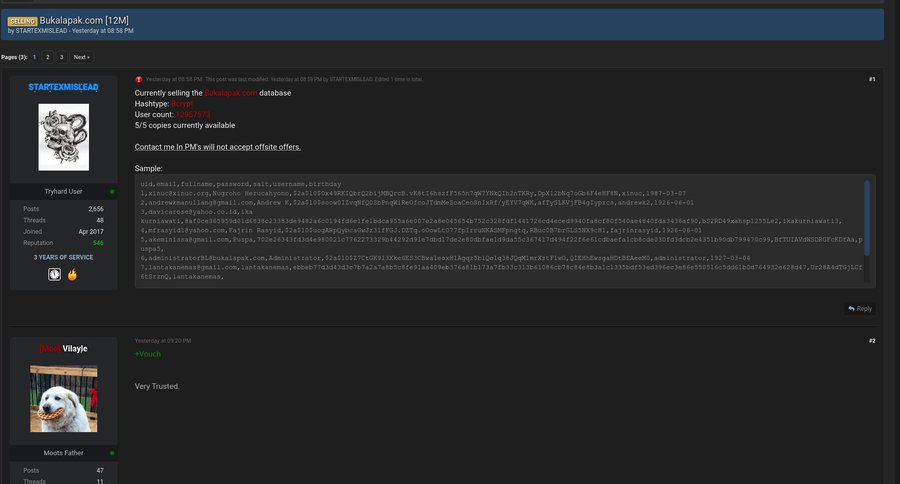Click STARTEXMISLEAD skull avatar image
The height and width of the screenshot is (484, 900).
tap(64, 137)
